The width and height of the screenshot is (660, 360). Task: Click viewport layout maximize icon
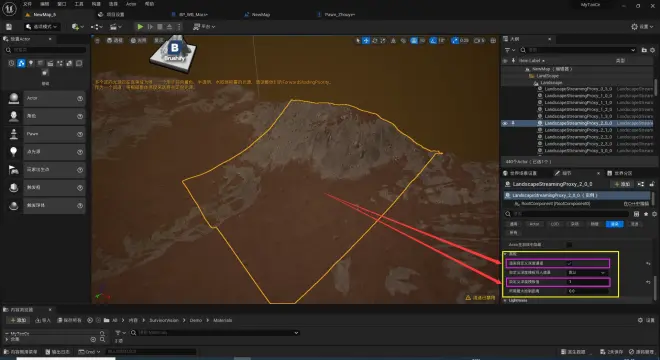click(x=493, y=40)
